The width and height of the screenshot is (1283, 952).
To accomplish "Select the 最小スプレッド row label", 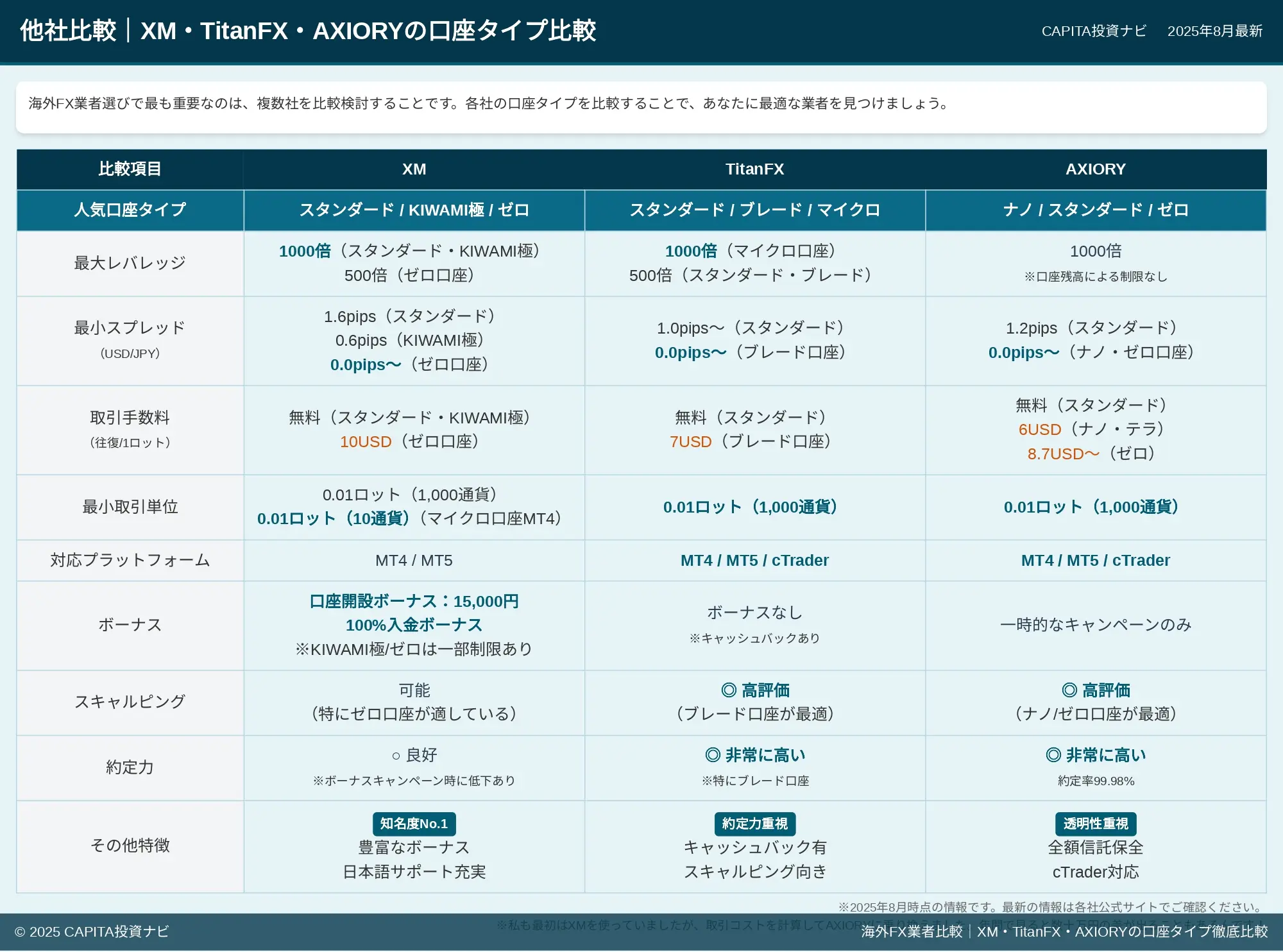I will (130, 340).
